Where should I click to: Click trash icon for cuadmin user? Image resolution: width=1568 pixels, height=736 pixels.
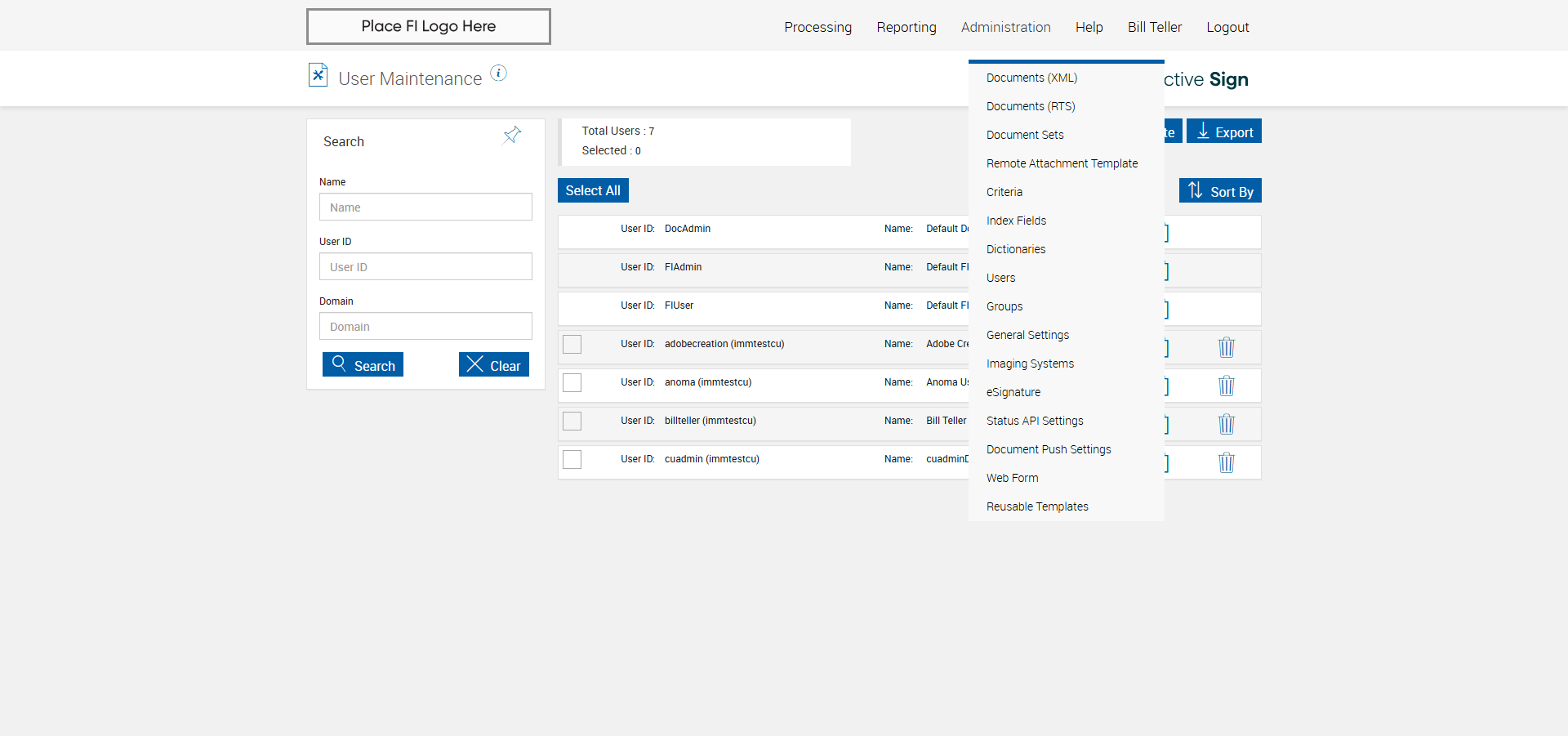point(1226,462)
